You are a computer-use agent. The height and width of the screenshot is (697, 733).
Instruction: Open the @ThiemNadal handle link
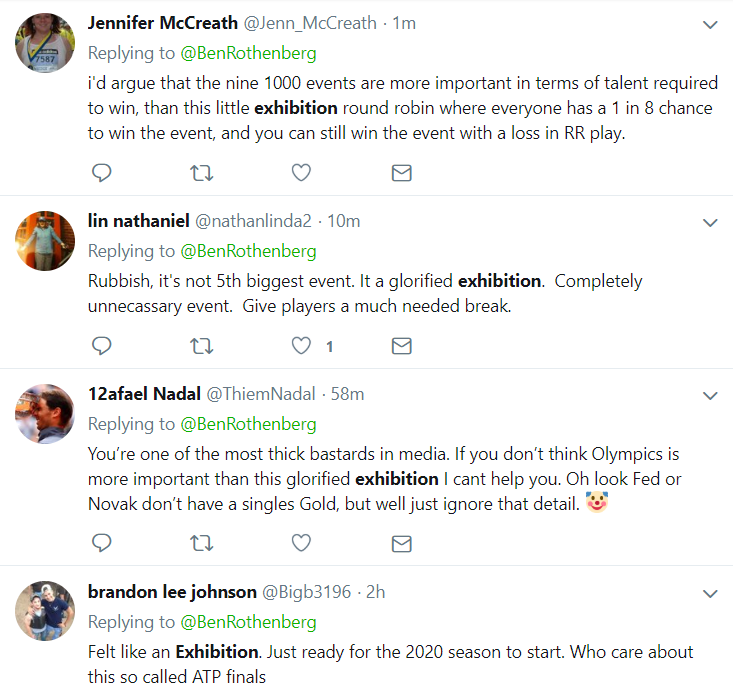(x=261, y=394)
